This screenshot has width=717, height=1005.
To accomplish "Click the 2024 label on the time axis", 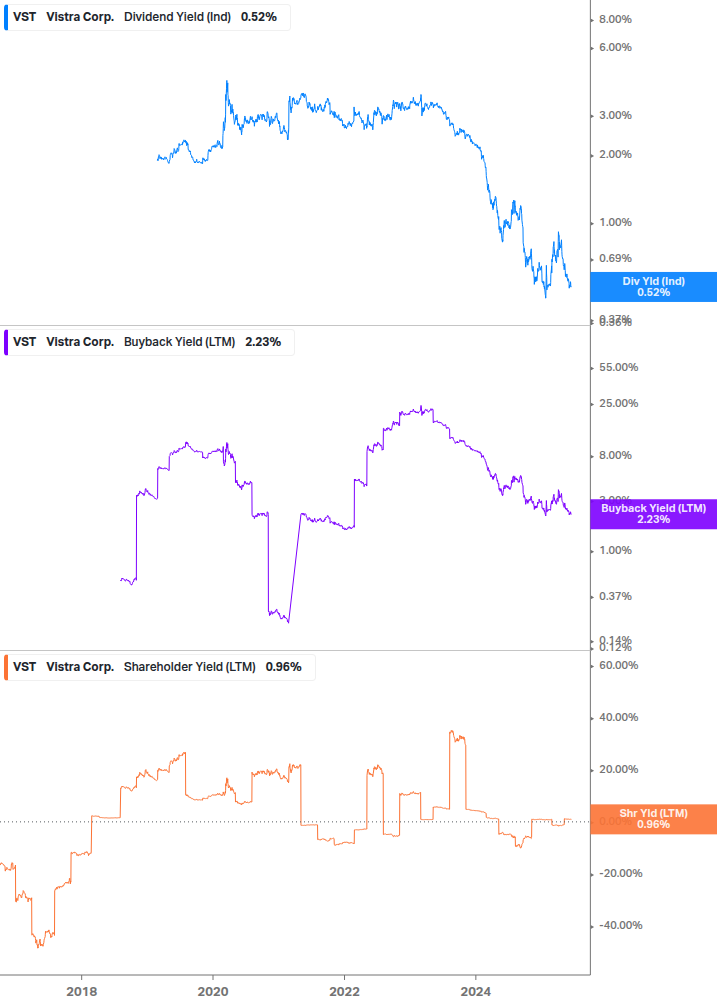I will coord(476,992).
